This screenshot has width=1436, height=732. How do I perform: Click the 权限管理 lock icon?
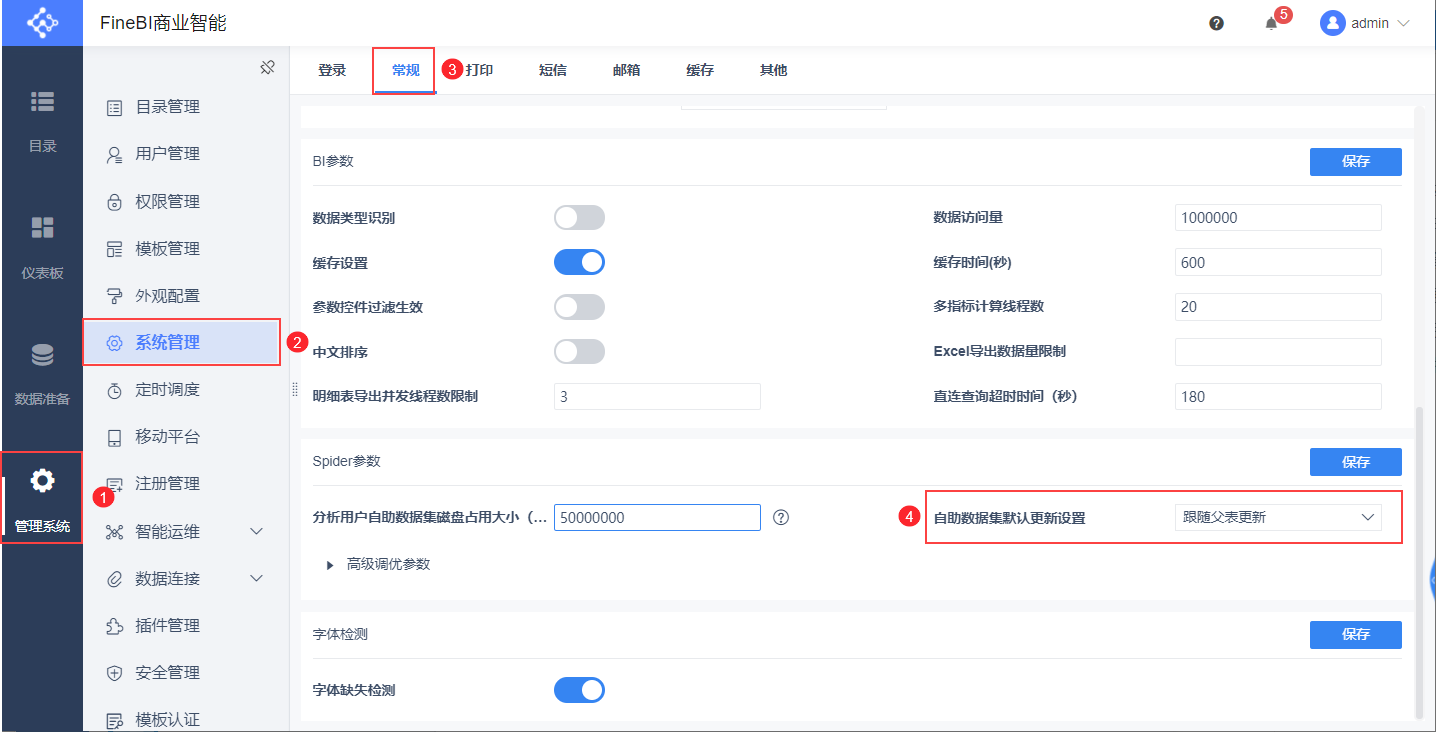coord(115,202)
